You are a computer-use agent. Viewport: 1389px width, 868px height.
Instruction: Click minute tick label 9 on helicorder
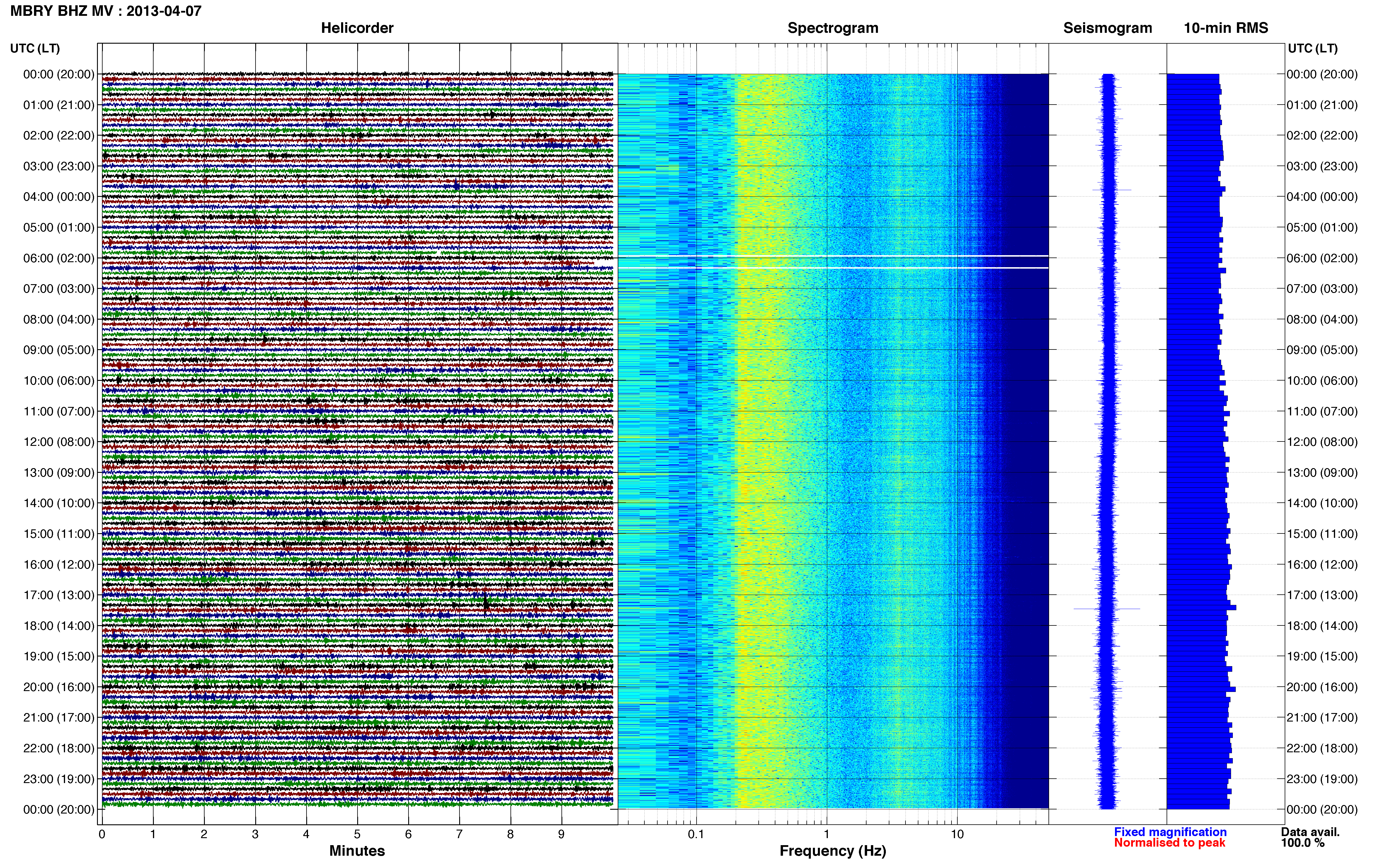coord(561,835)
